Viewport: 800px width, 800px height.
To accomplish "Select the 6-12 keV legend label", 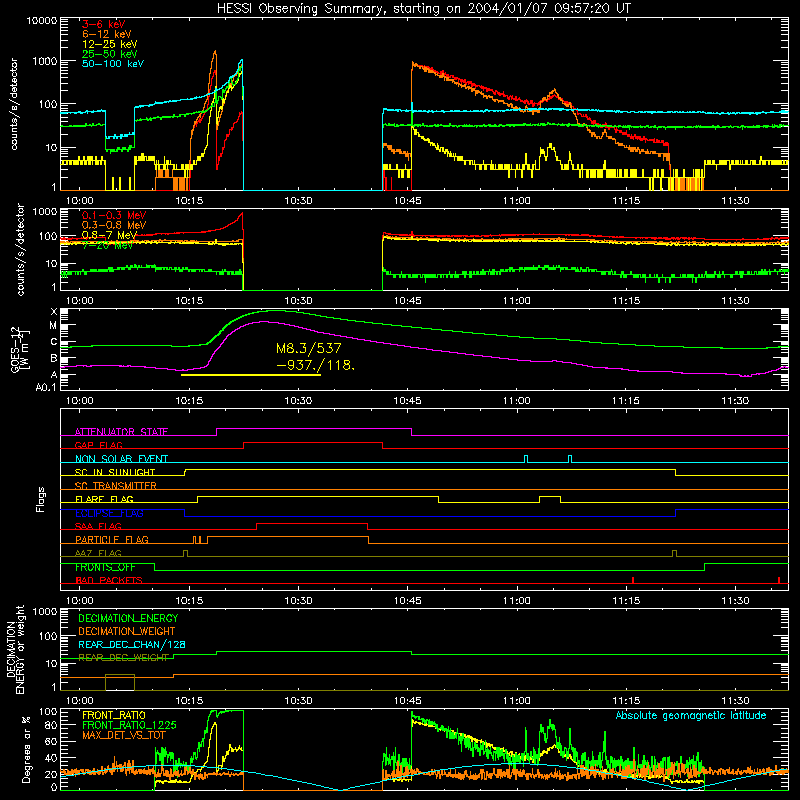I will coord(107,34).
